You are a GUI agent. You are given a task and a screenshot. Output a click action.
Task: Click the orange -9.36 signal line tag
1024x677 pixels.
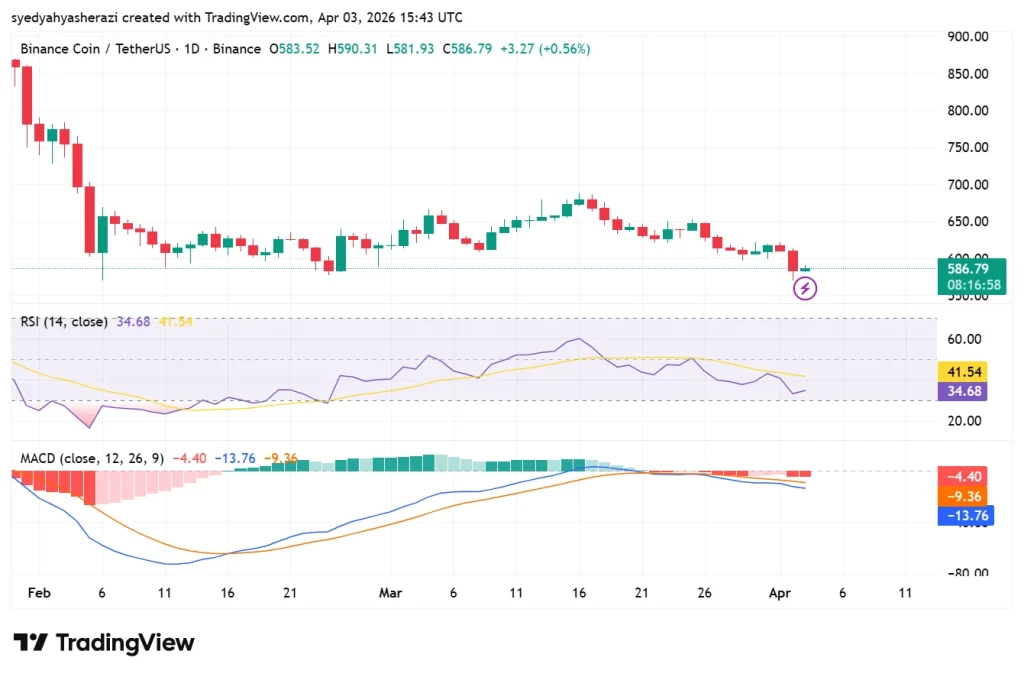point(962,496)
